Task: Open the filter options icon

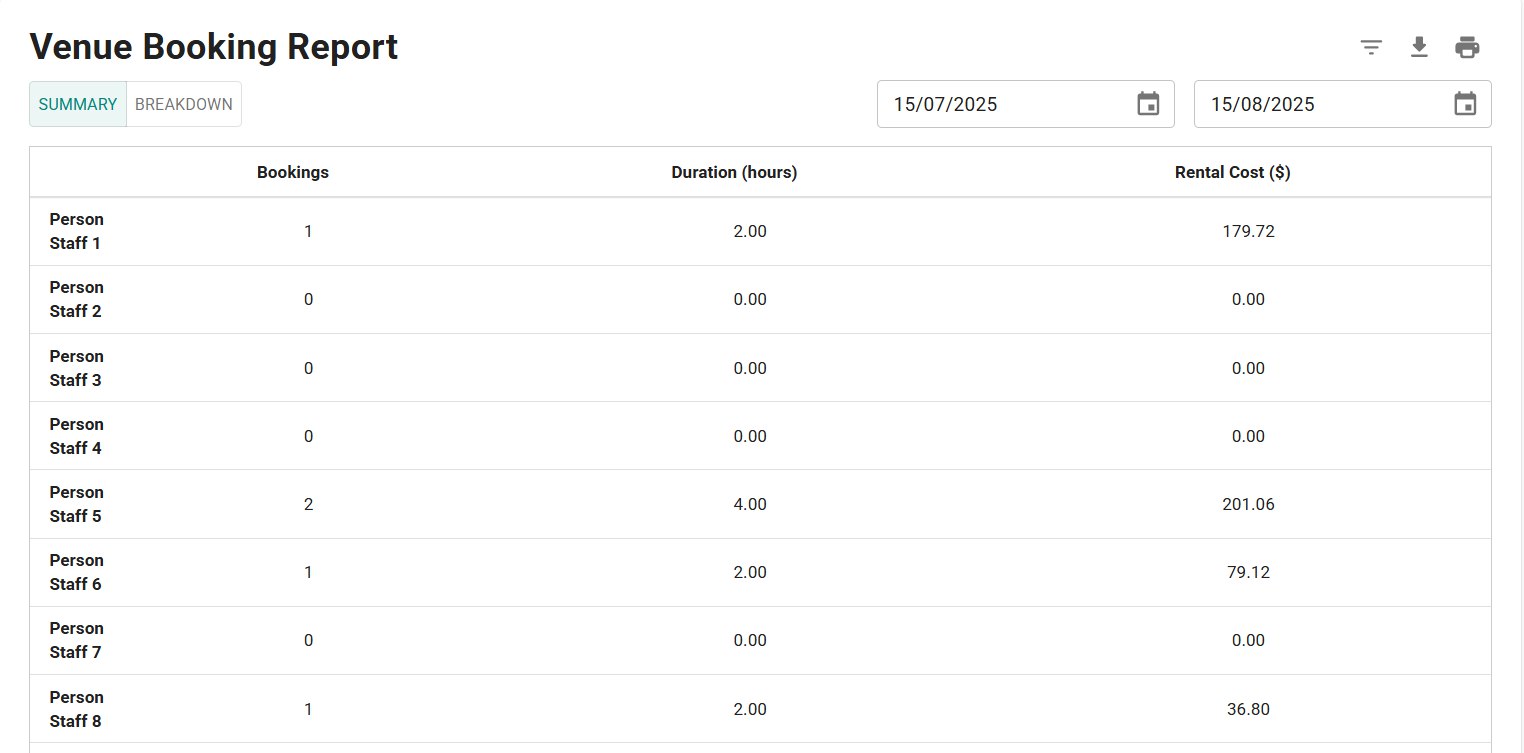Action: [1371, 47]
